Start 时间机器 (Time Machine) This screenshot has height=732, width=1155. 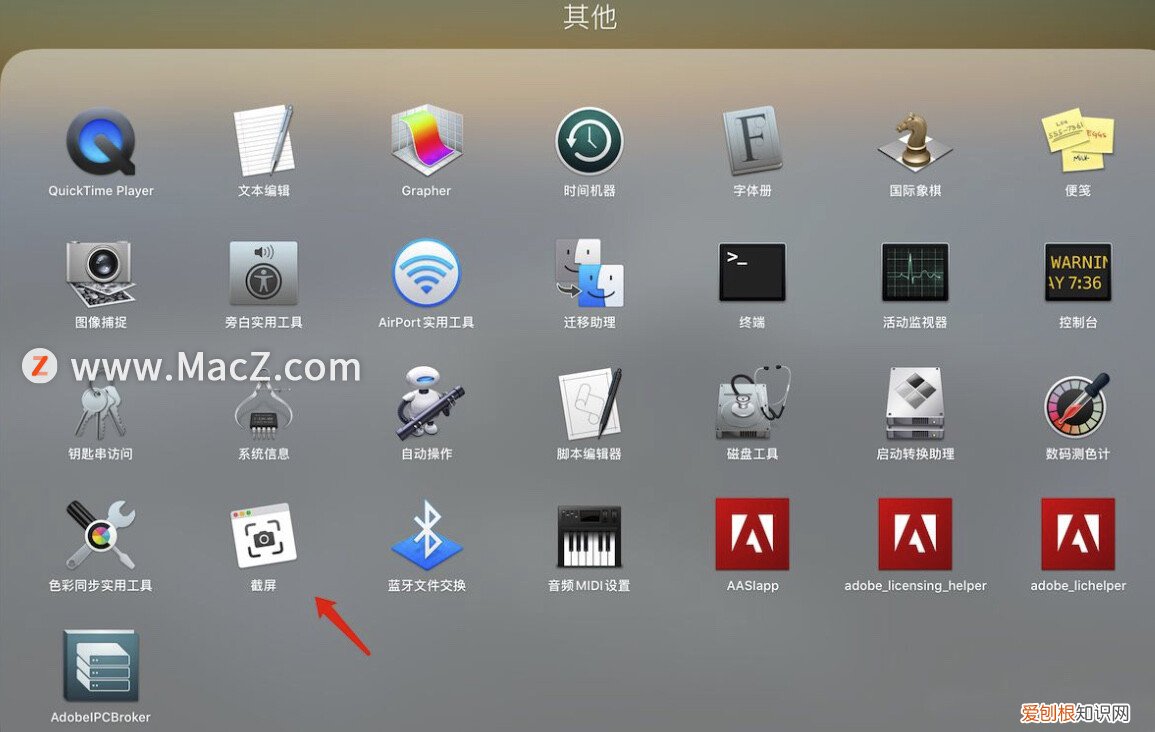coord(589,140)
